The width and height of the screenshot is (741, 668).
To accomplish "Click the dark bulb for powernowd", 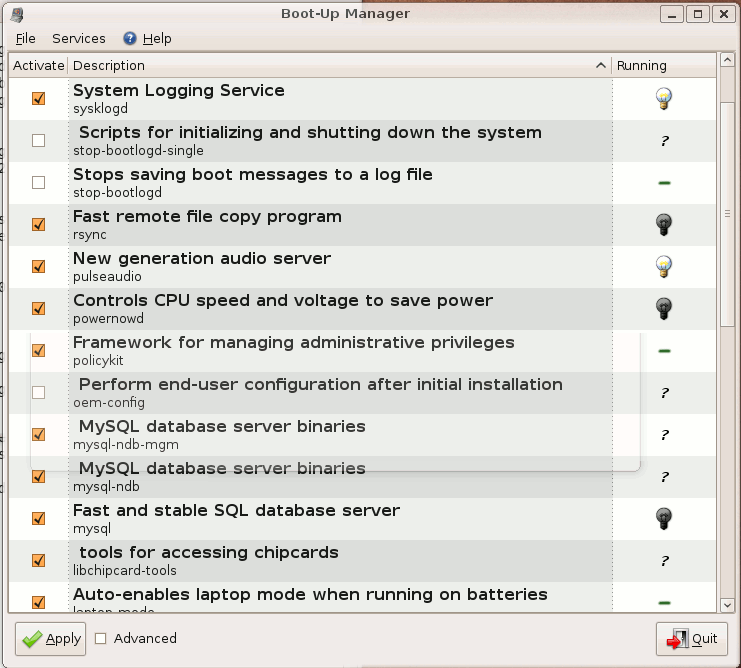I will [x=663, y=308].
